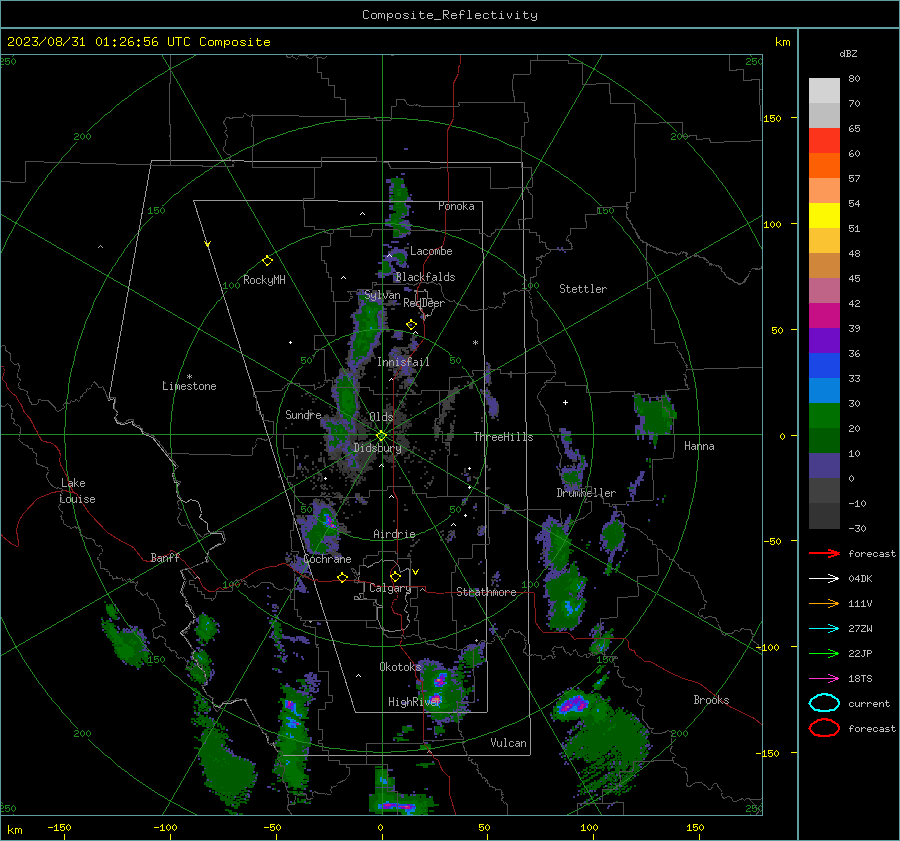Click the dBZ scale heading
The image size is (900, 841).
[x=848, y=54]
